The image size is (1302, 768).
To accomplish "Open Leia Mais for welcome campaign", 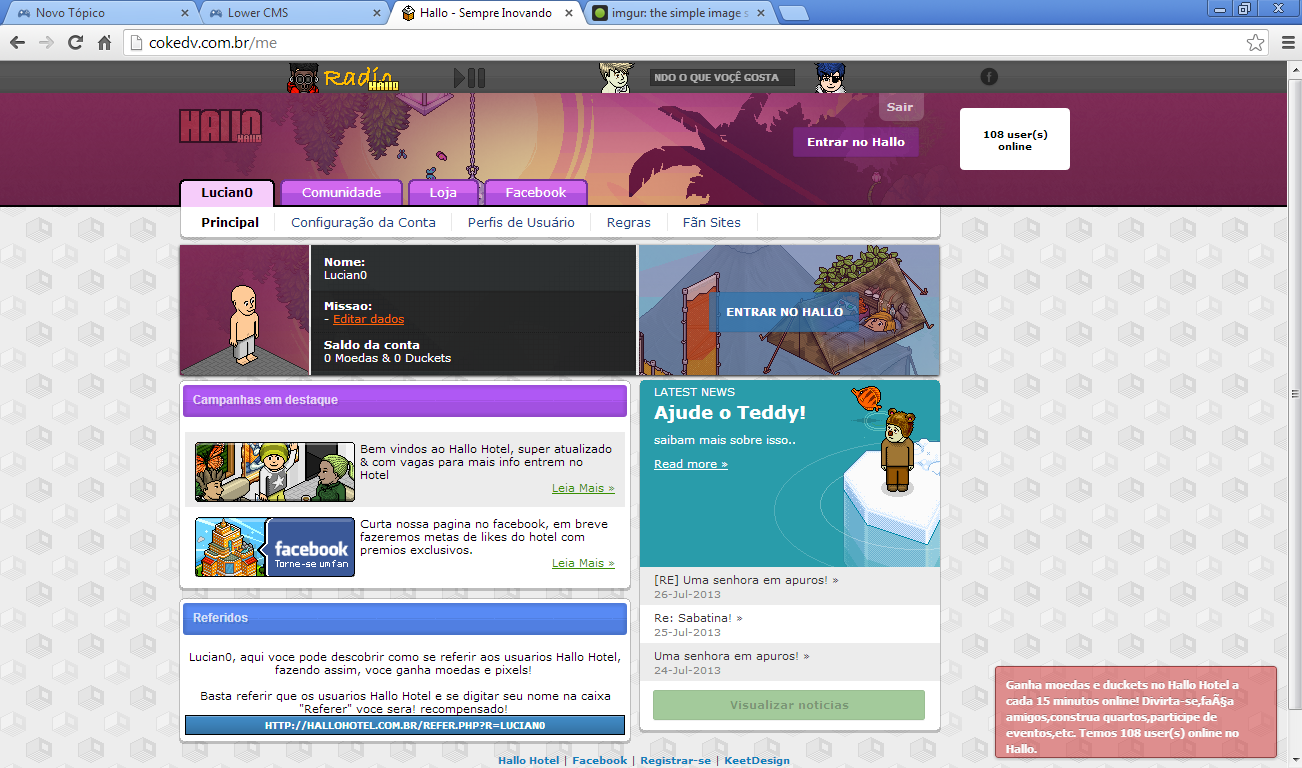I will pos(583,488).
